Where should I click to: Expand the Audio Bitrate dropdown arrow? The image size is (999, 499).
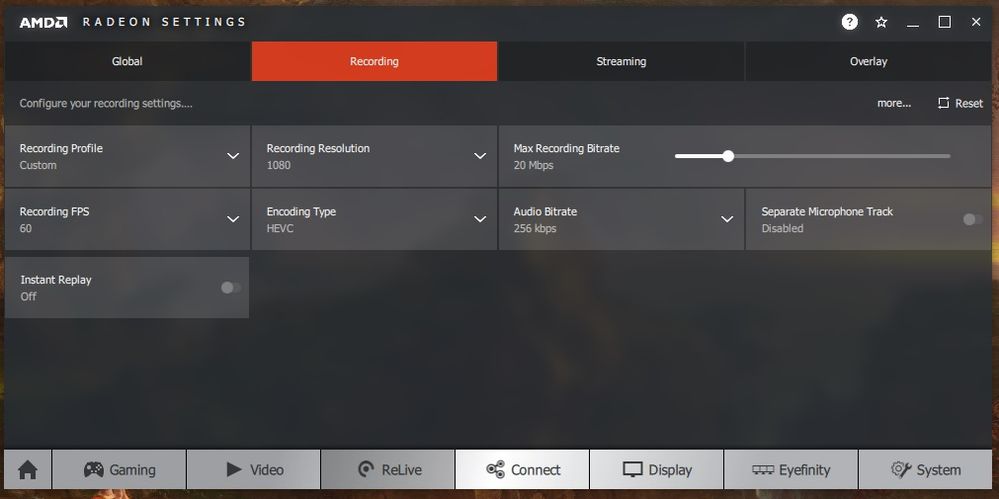point(726,219)
